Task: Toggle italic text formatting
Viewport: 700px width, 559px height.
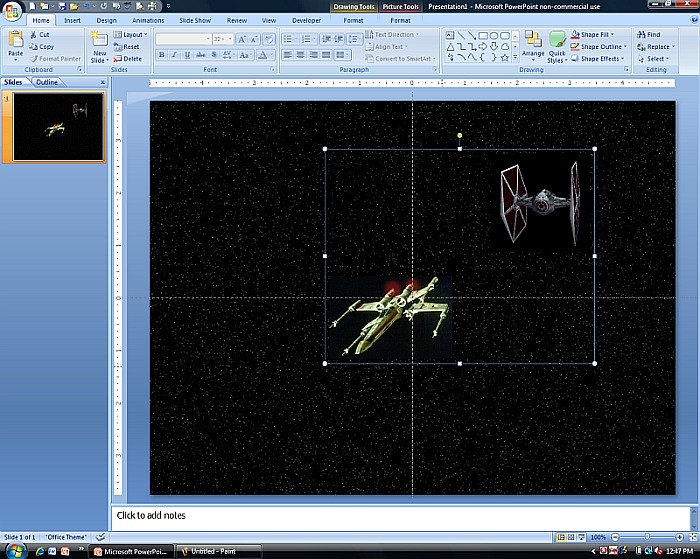Action: 174,55
